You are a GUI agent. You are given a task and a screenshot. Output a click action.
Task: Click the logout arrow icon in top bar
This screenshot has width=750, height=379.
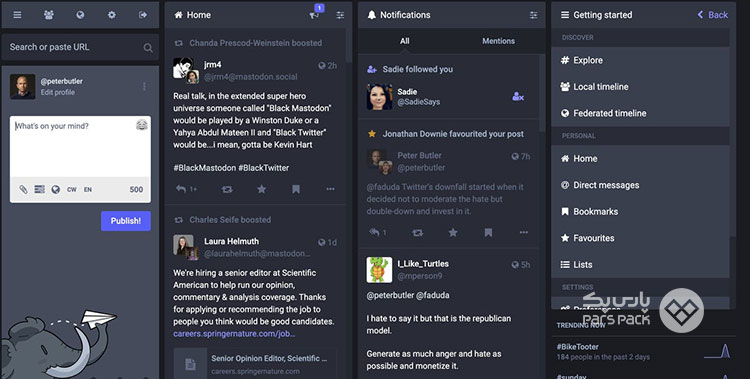[x=143, y=15]
